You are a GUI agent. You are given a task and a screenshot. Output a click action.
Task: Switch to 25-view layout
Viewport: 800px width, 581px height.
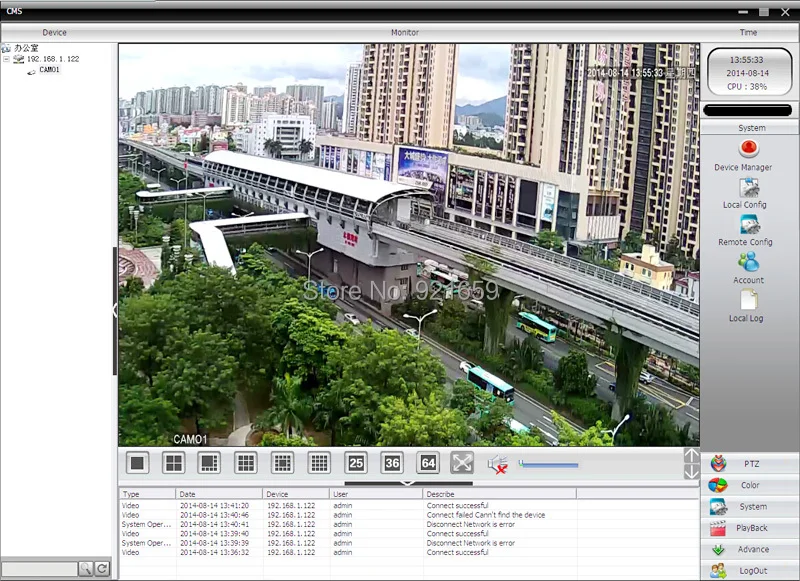click(x=356, y=463)
